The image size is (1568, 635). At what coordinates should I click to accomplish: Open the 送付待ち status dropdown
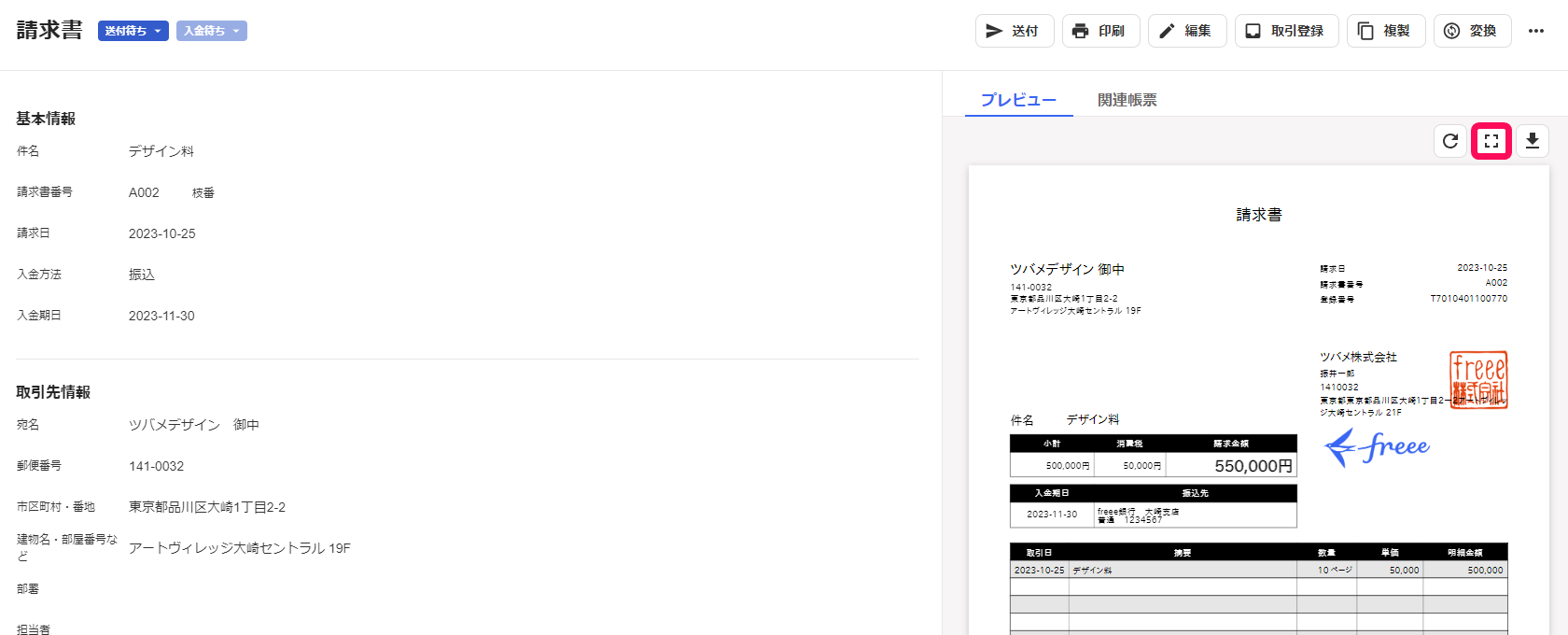133,31
